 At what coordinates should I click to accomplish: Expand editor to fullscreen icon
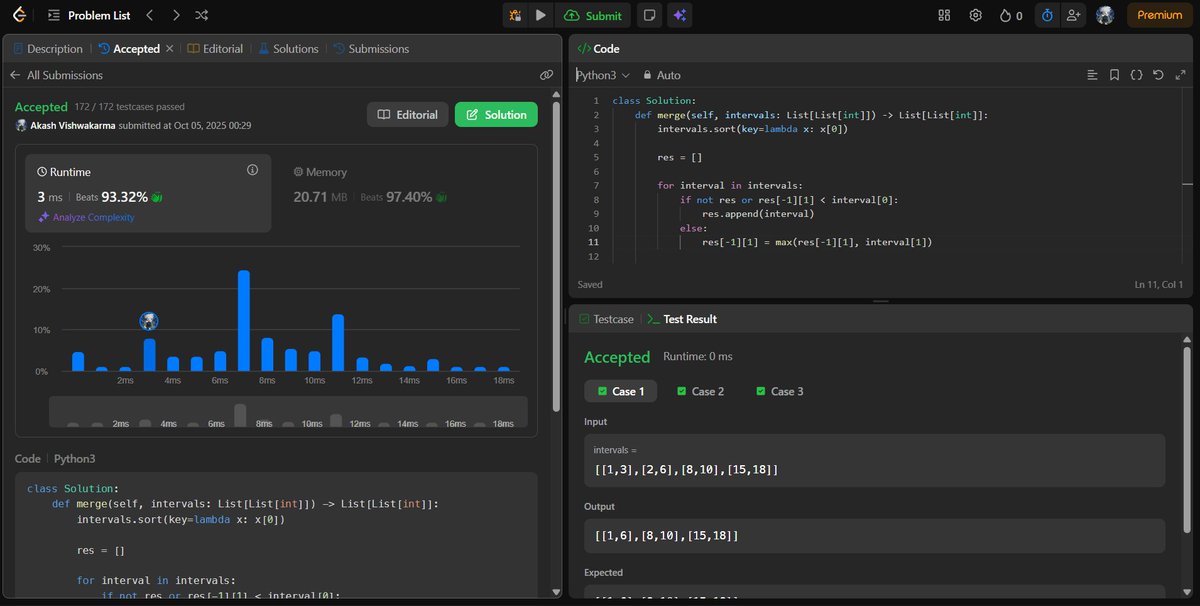click(1180, 75)
